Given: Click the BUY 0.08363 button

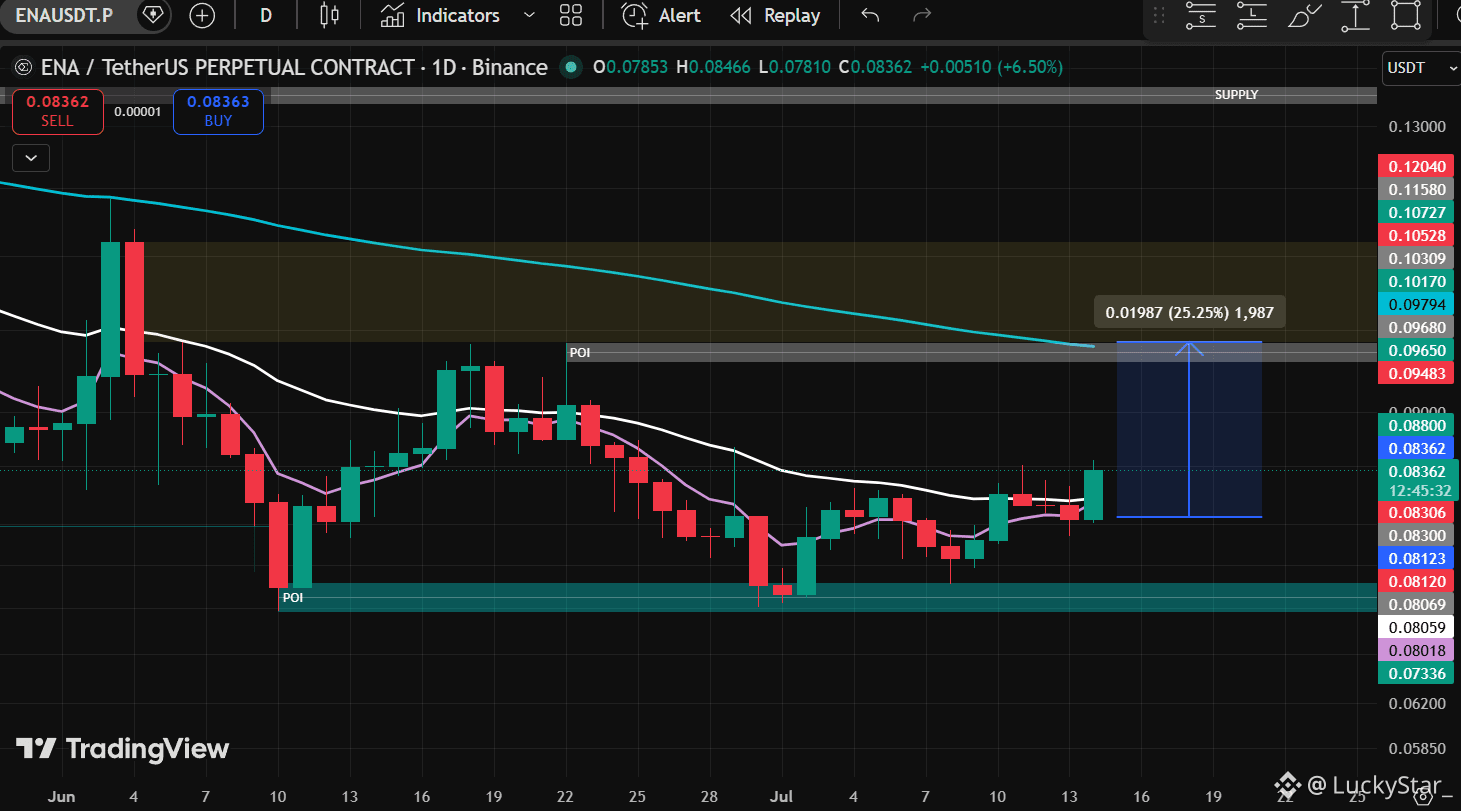Looking at the screenshot, I should point(218,111).
